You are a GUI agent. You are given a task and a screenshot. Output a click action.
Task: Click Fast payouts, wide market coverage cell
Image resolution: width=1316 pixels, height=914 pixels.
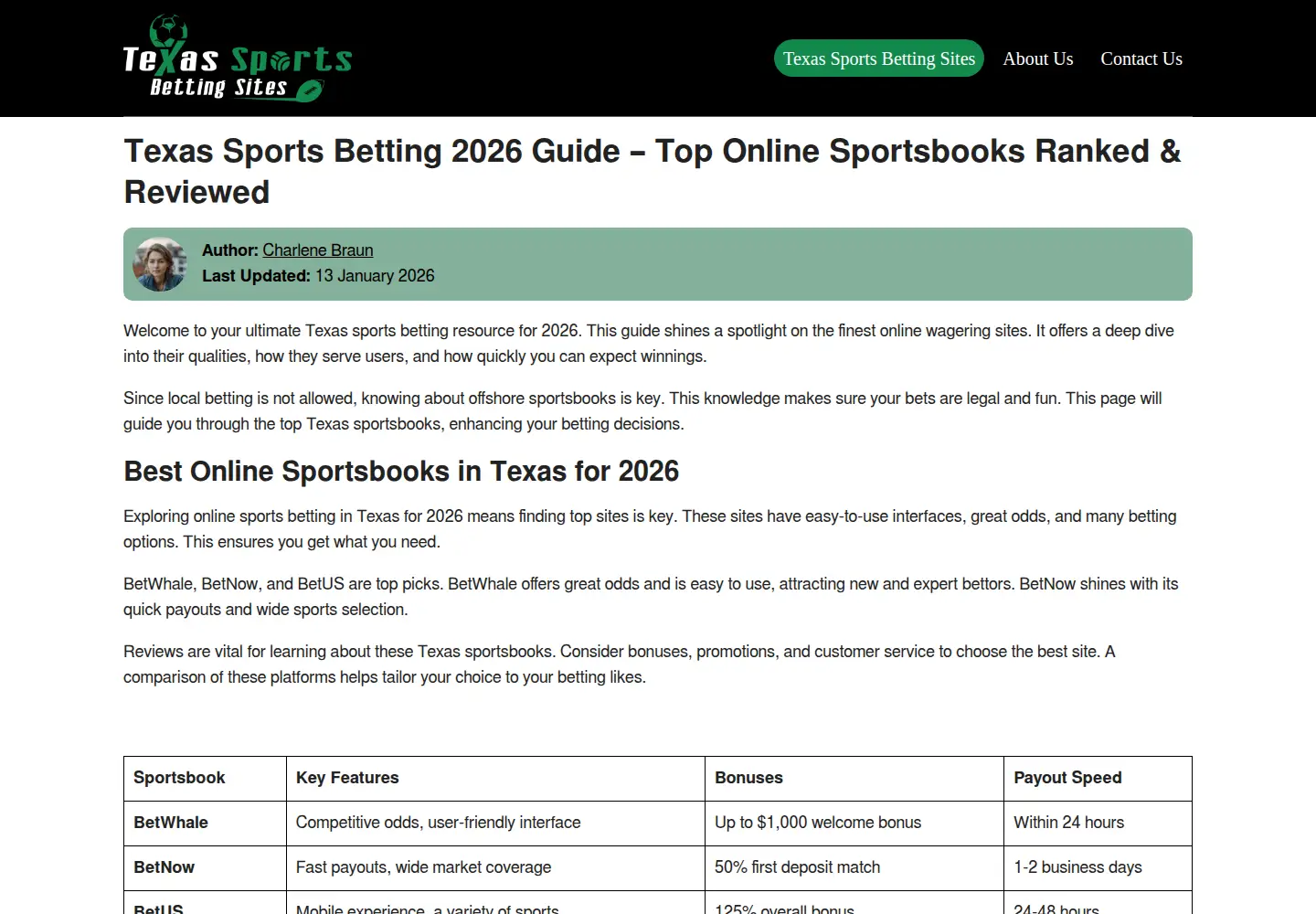(x=495, y=868)
